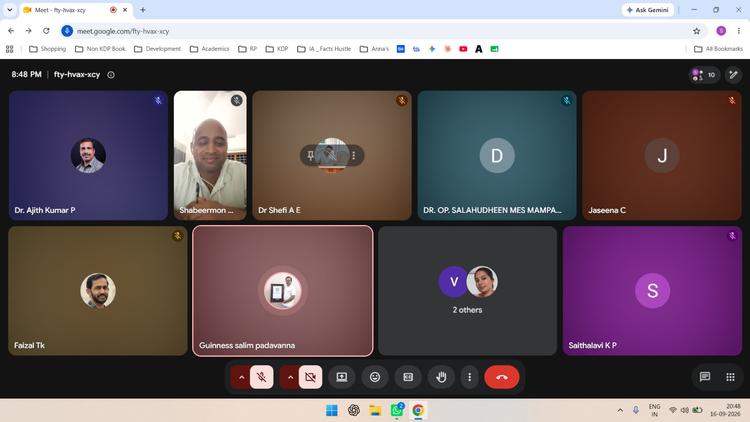Close the Meet tab
Viewport: 750px width, 422px height.
[125, 10]
